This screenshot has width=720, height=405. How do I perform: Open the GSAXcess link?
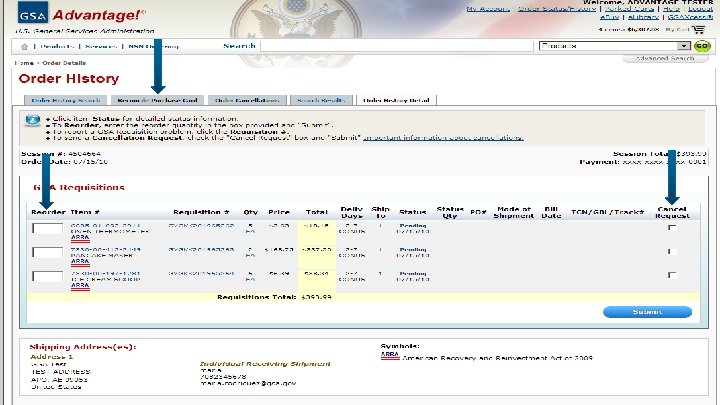click(x=690, y=17)
